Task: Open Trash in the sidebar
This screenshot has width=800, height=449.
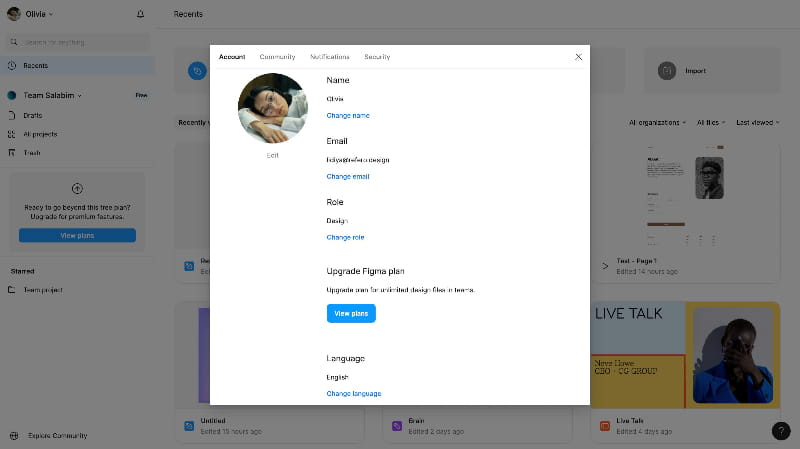Action: [32, 153]
